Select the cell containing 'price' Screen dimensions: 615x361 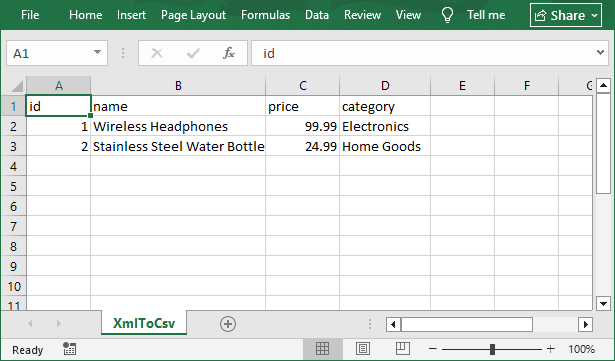pyautogui.click(x=303, y=106)
